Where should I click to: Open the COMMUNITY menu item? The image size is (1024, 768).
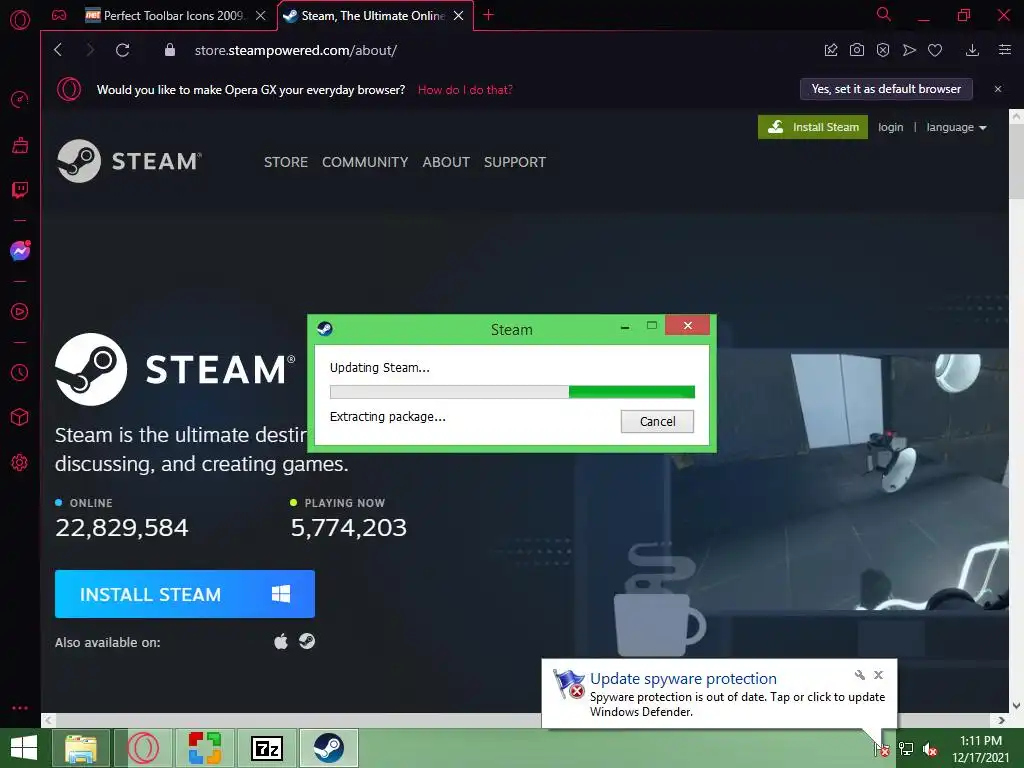365,162
